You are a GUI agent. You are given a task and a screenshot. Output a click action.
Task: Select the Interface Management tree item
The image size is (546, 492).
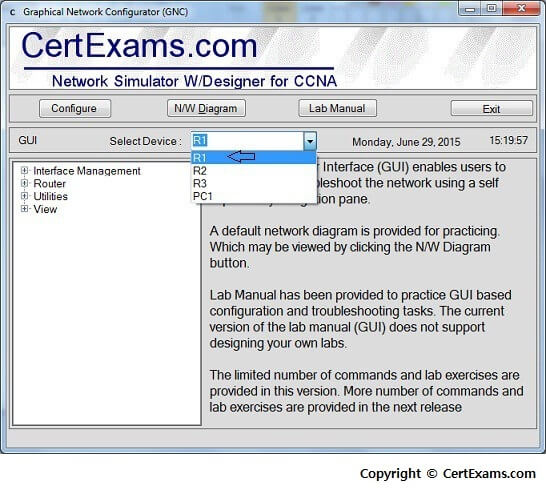[x=87, y=171]
